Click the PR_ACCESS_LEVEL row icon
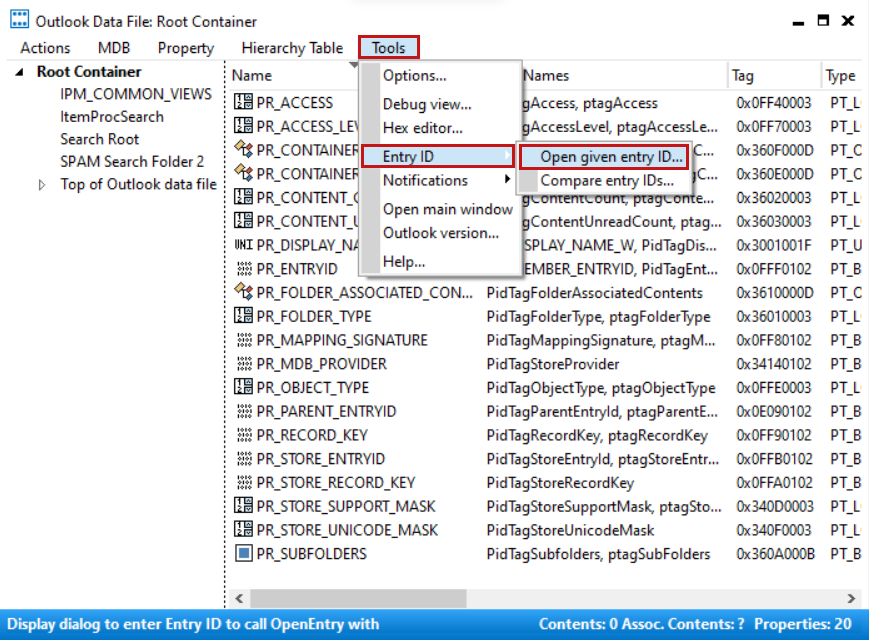 tap(243, 126)
